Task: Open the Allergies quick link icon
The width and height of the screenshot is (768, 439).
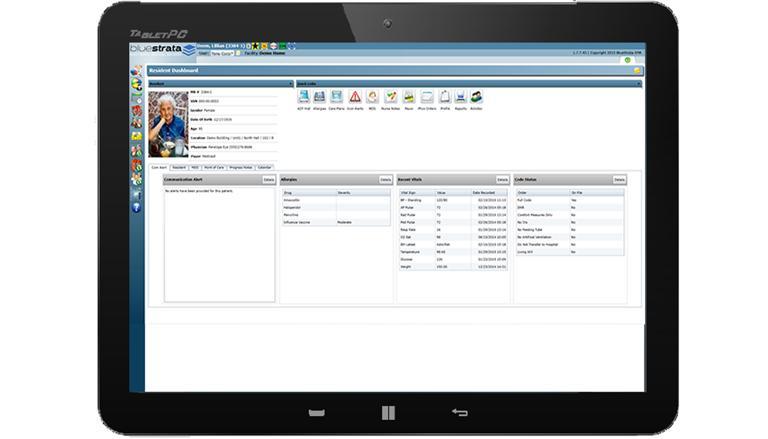Action: [x=319, y=97]
